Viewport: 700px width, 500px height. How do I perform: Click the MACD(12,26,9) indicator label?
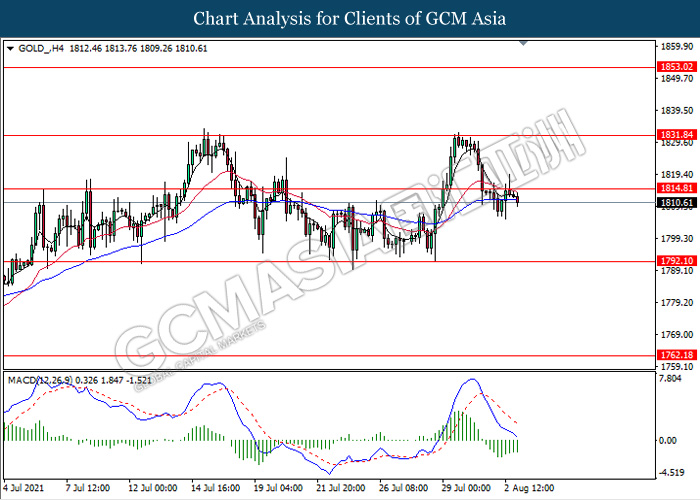point(40,381)
